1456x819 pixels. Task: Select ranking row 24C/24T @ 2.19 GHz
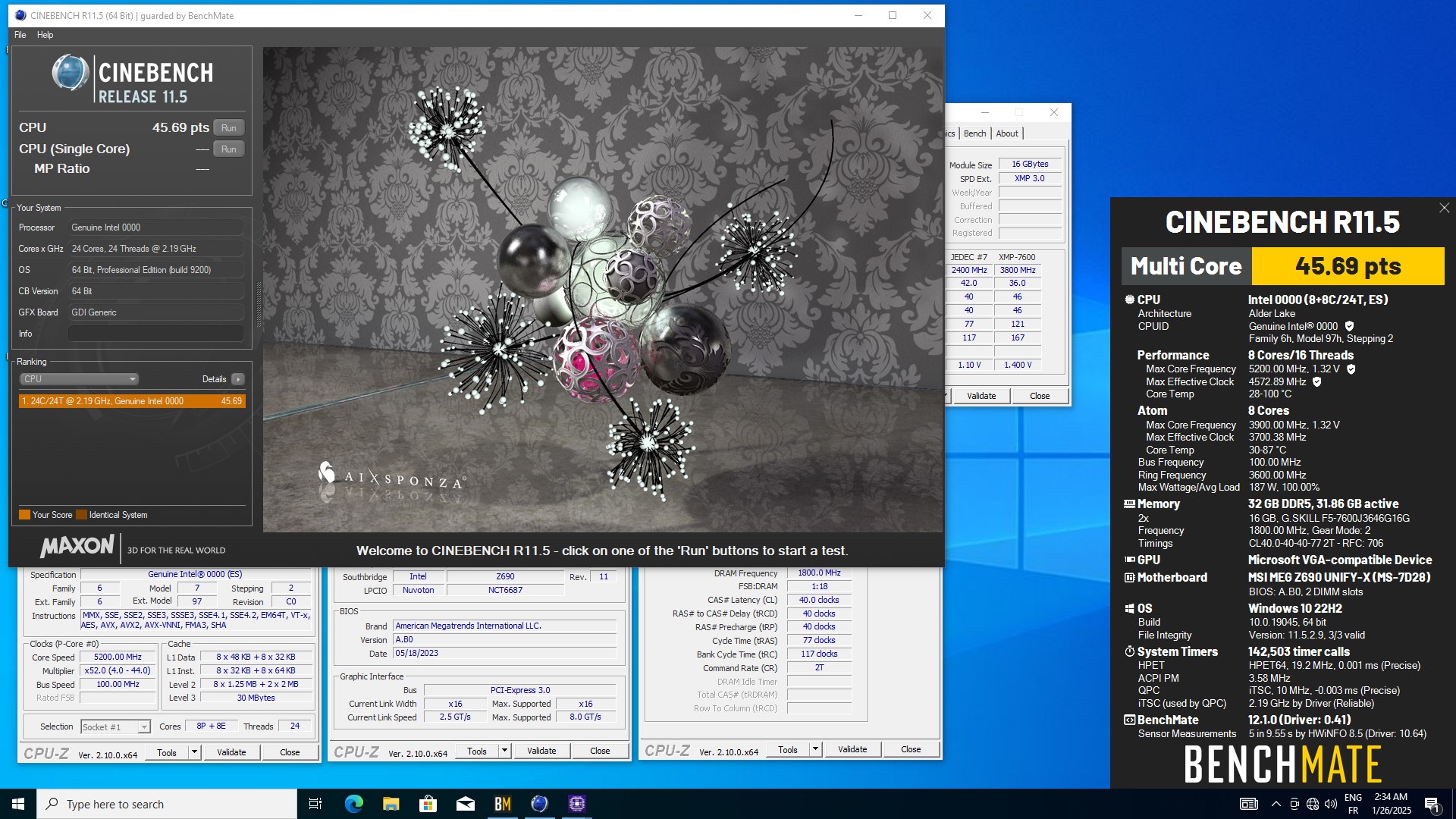pos(132,401)
